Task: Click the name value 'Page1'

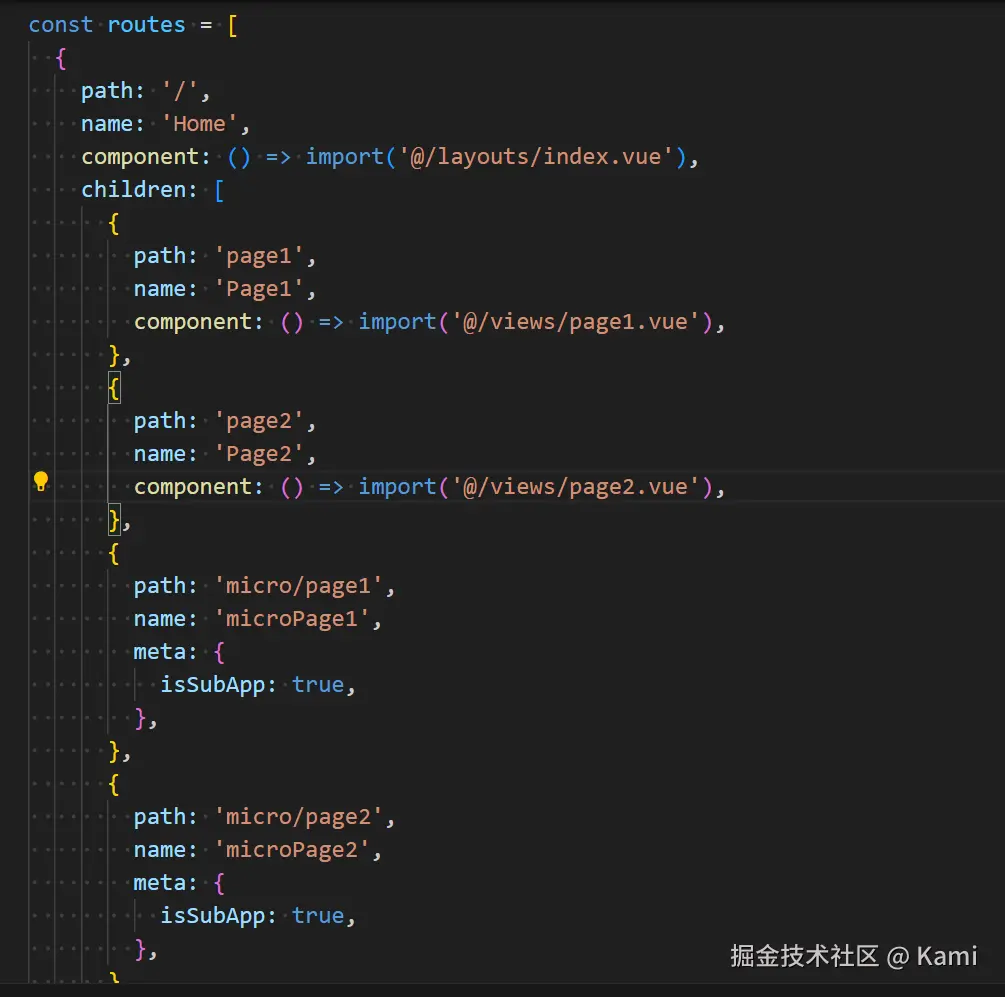Action: [259, 290]
